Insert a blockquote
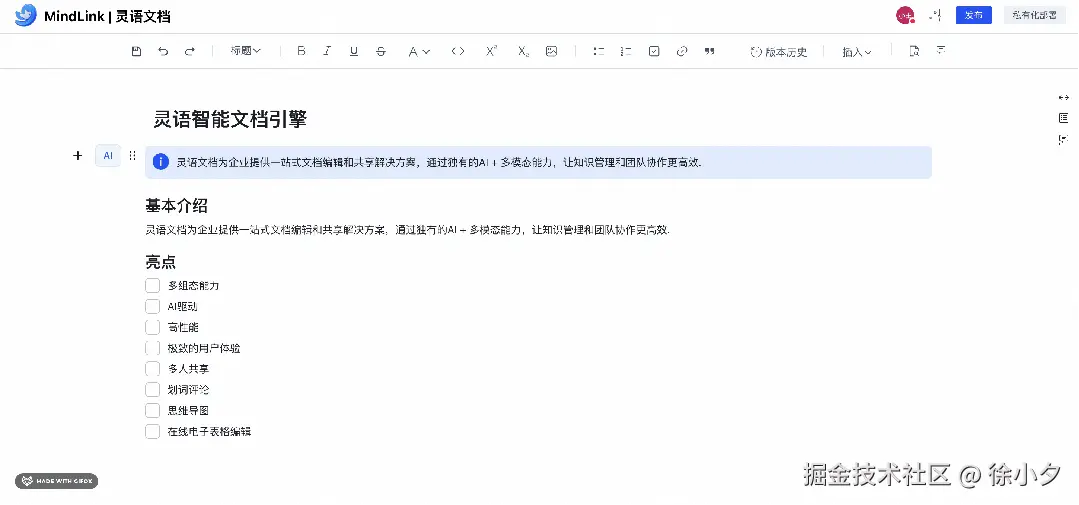The height and width of the screenshot is (505, 1079). click(x=709, y=51)
